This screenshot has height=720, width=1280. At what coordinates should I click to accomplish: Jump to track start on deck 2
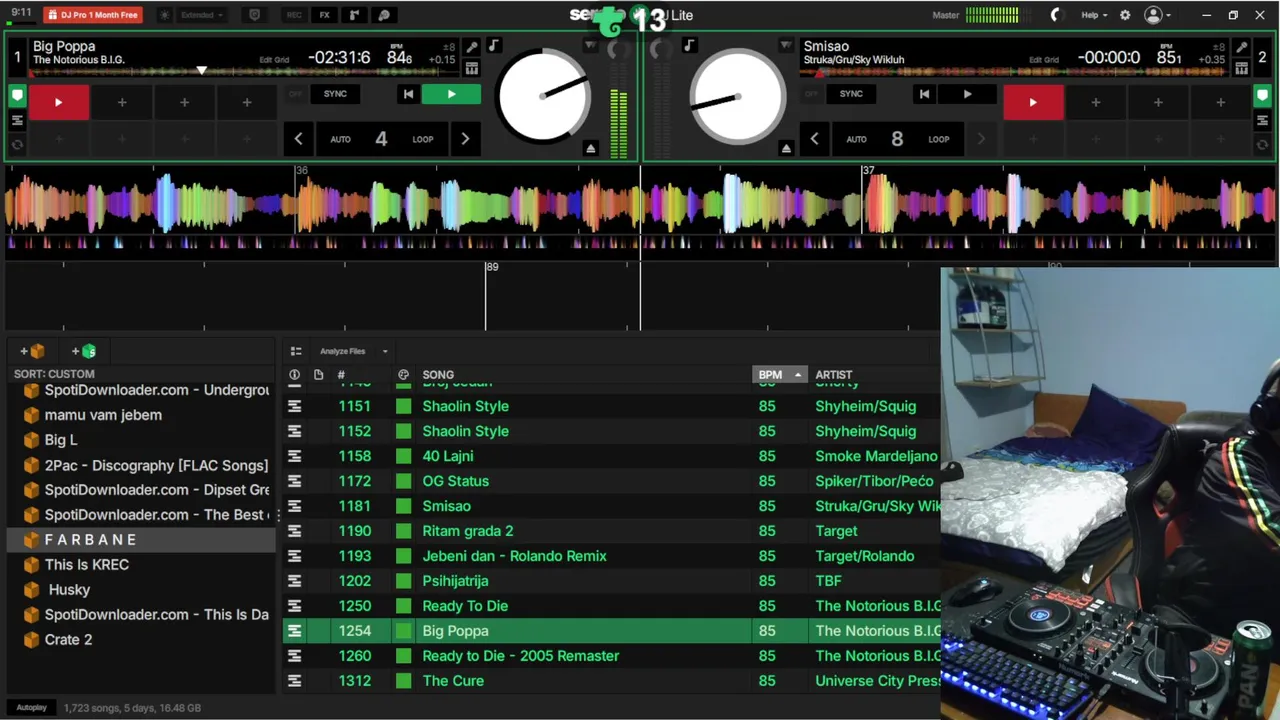pos(924,94)
